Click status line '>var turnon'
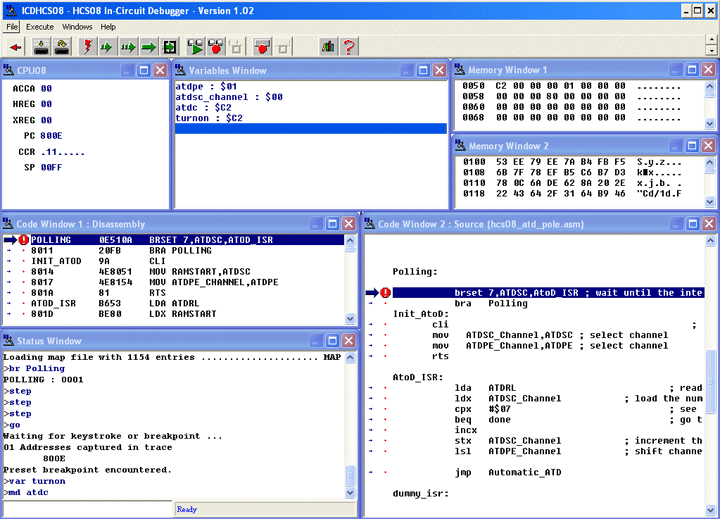Screen dimensions: 720x519 pos(34,481)
